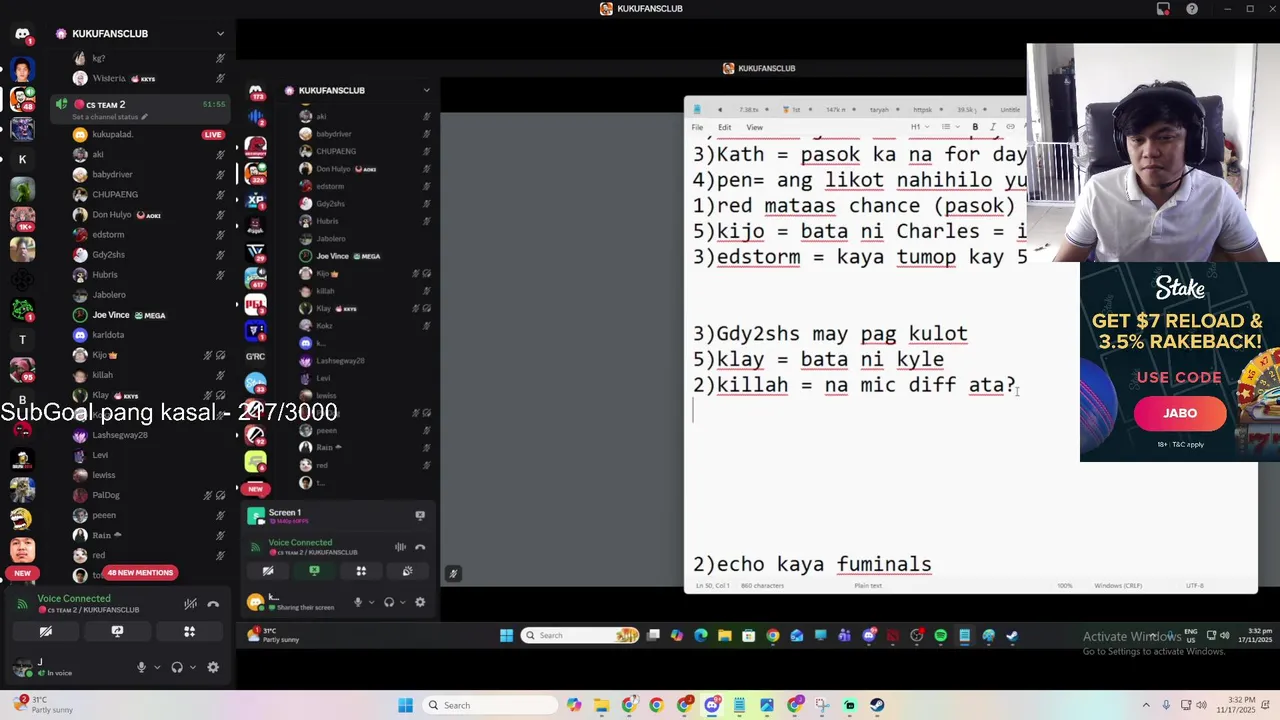Open Notepad icon on taskbar

click(739, 705)
